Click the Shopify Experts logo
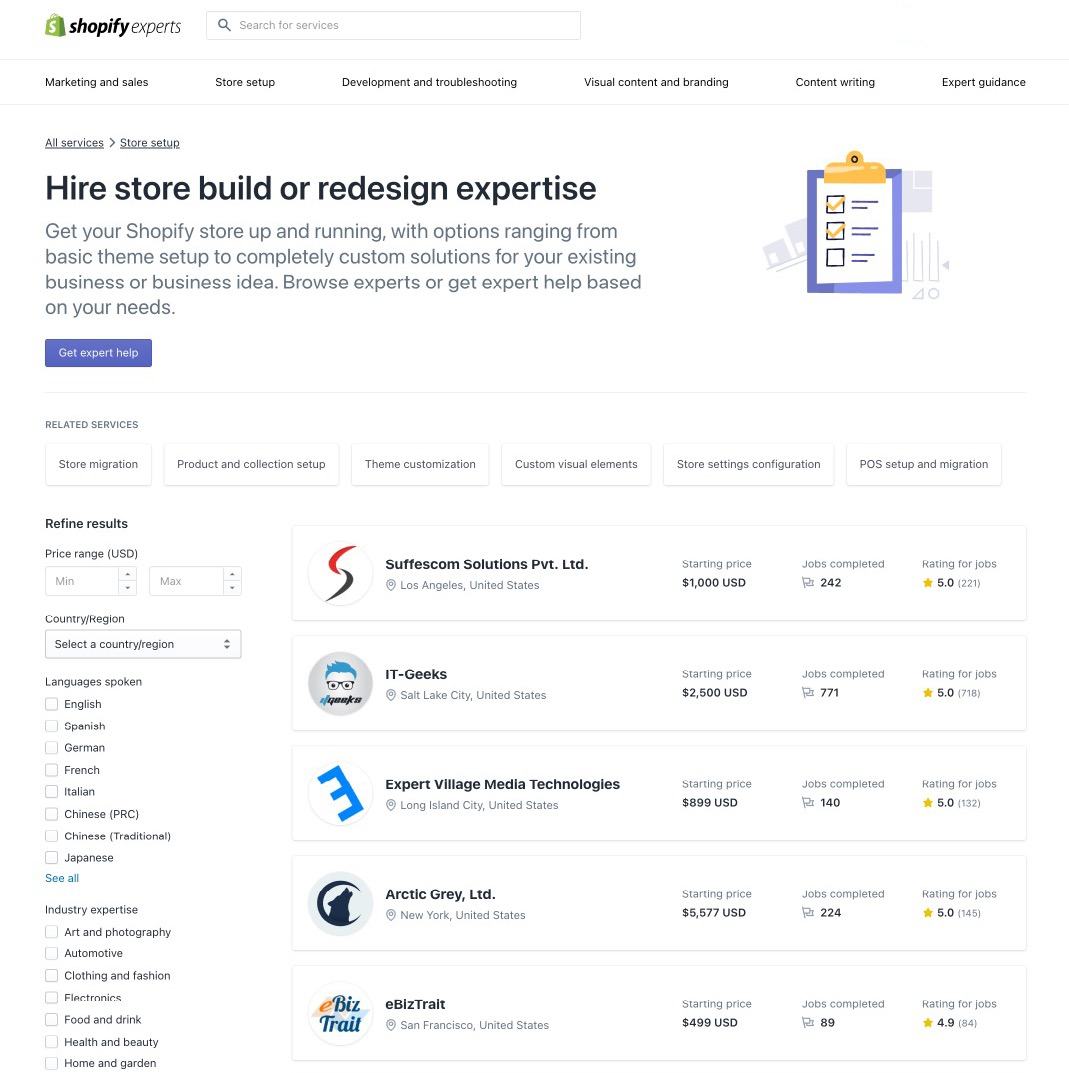The image size is (1069, 1073). point(112,25)
